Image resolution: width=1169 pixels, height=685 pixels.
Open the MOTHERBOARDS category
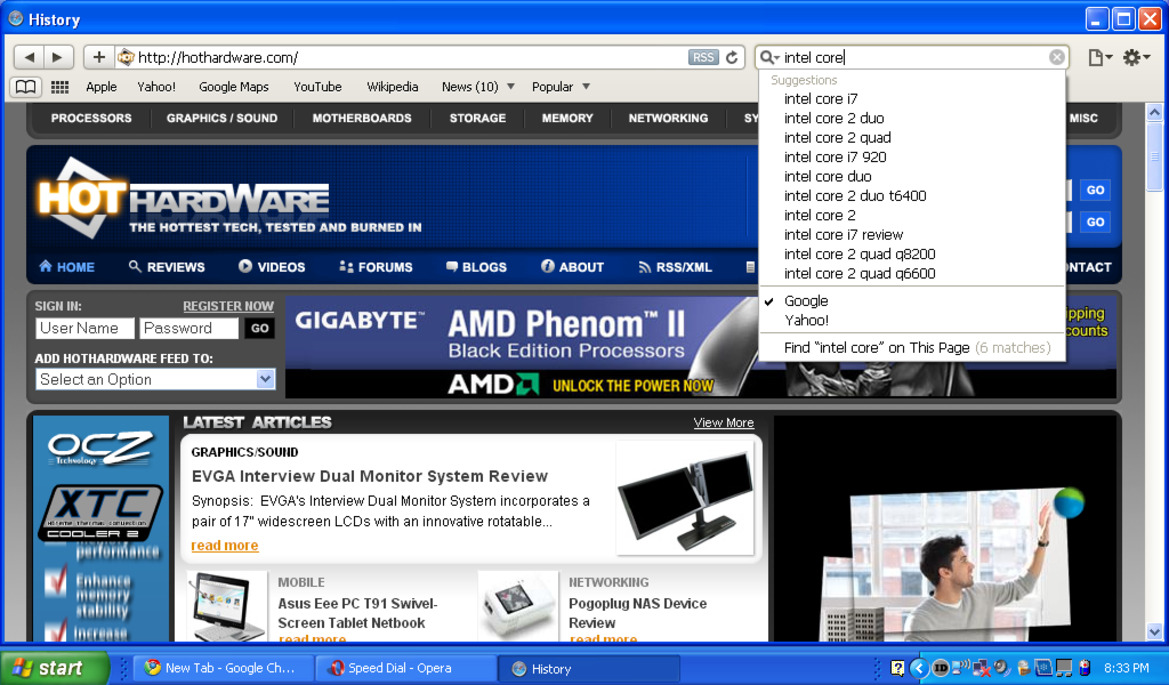362,118
